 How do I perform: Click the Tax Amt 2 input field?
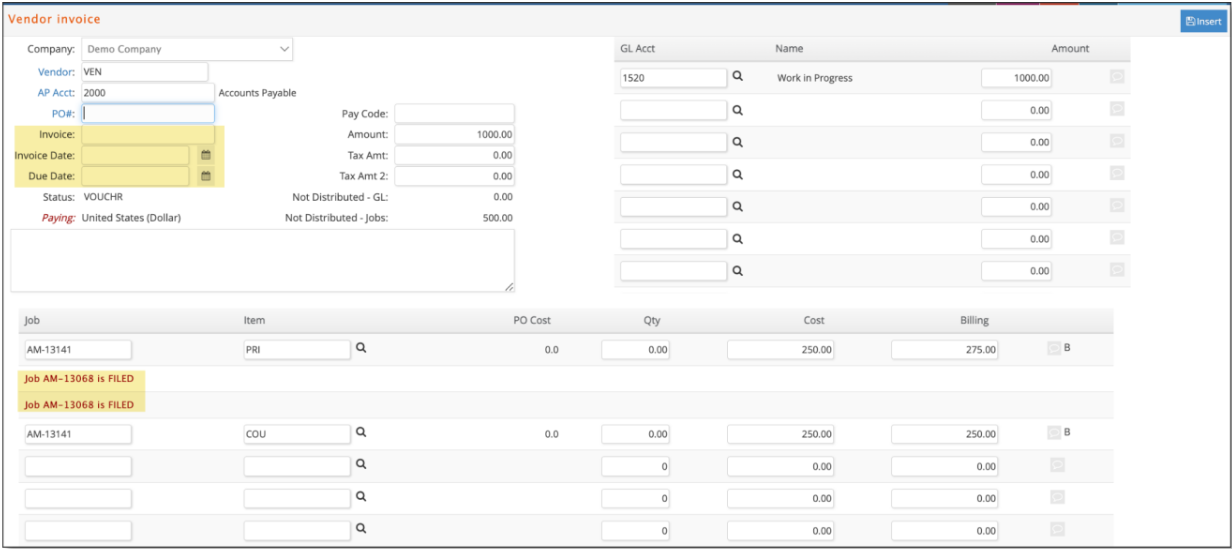click(454, 176)
